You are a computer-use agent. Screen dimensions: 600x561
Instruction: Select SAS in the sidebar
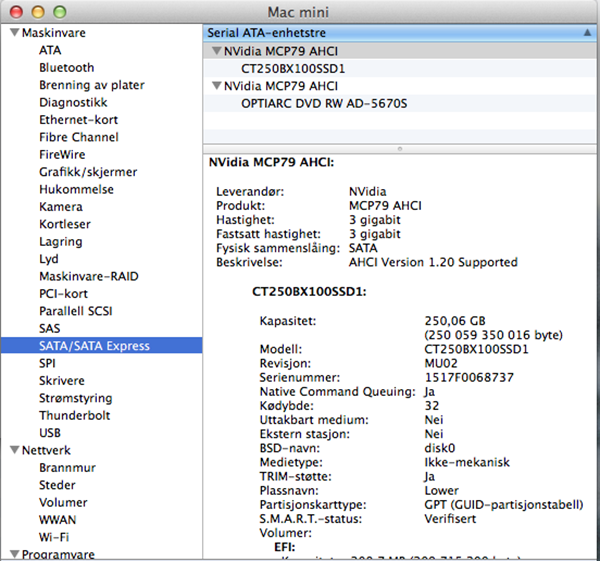[x=49, y=329]
